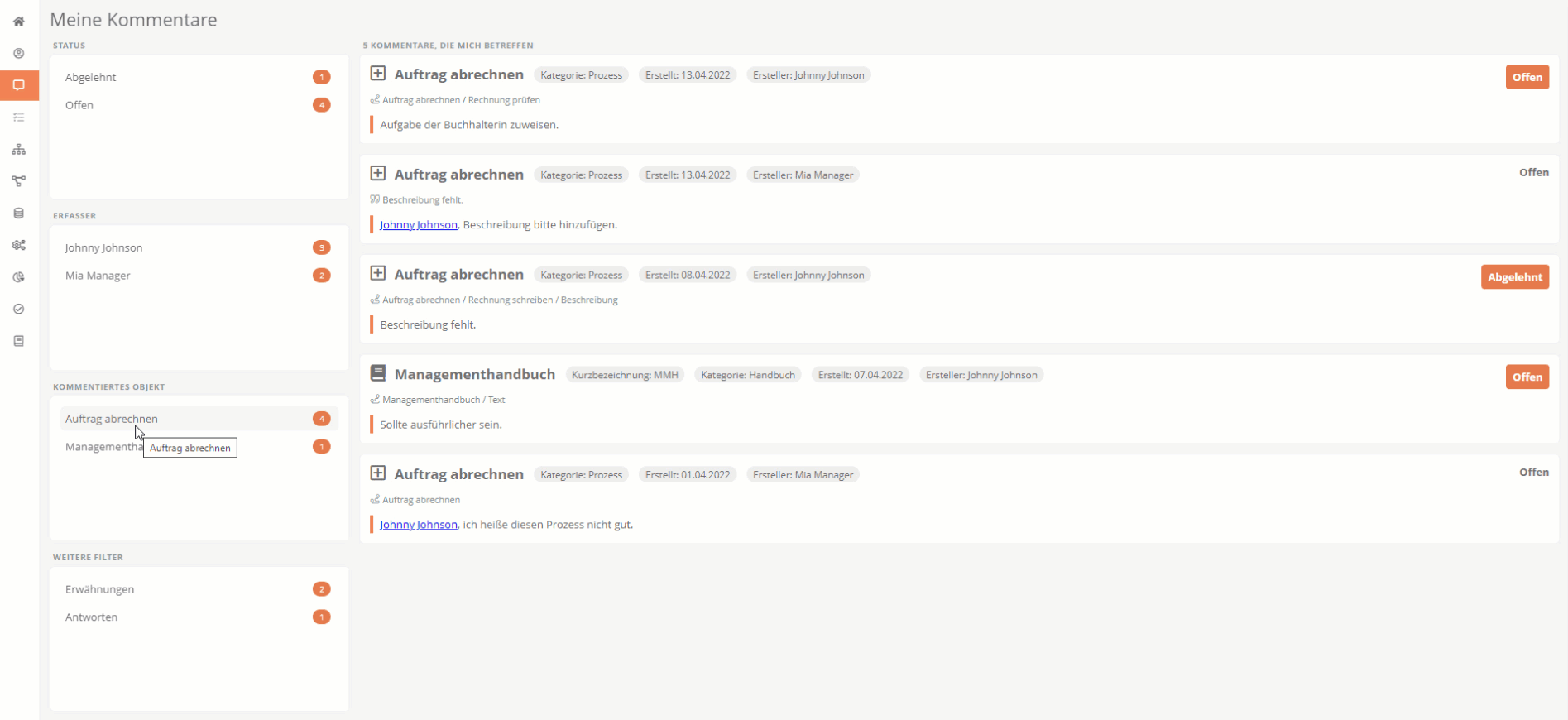This screenshot has height=720, width=1568.
Task: Filter by author Johnny Johnson in Erfasser
Action: [199, 247]
